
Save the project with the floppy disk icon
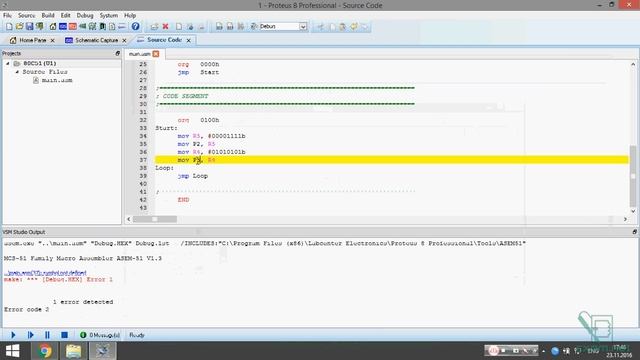pos(29,27)
